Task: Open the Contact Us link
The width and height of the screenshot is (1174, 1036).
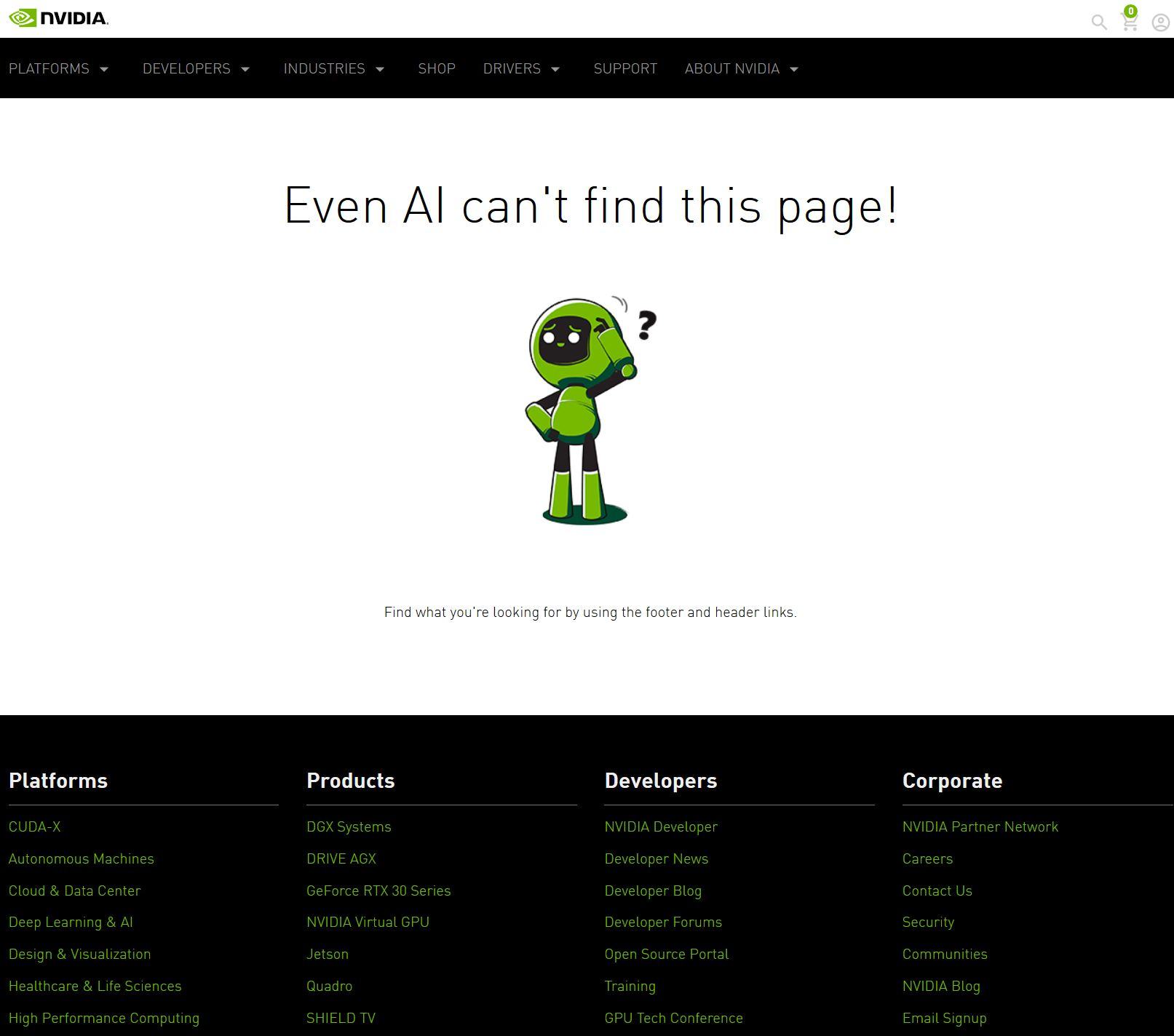Action: pos(937,890)
